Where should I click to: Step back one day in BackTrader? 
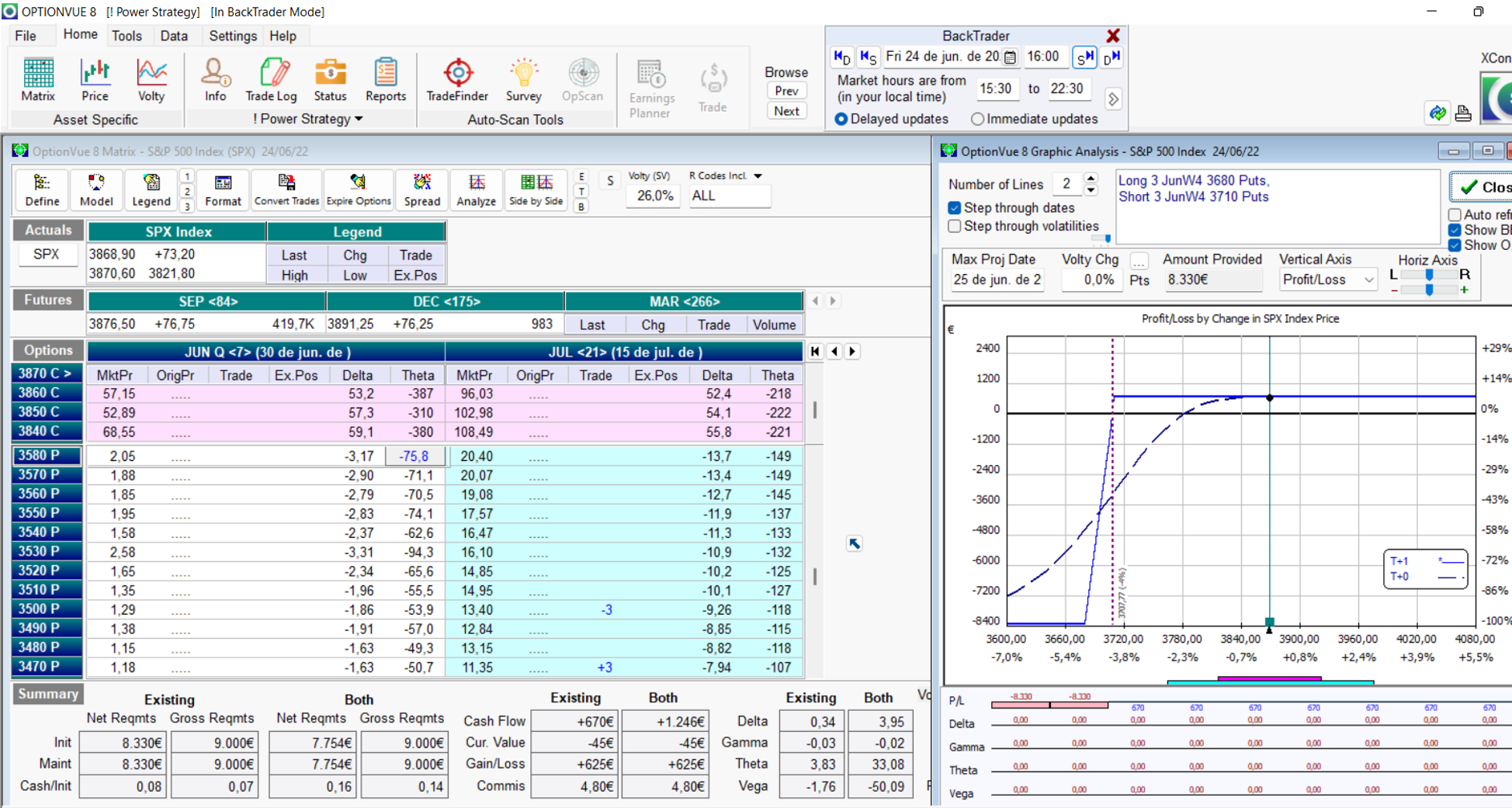(x=842, y=57)
